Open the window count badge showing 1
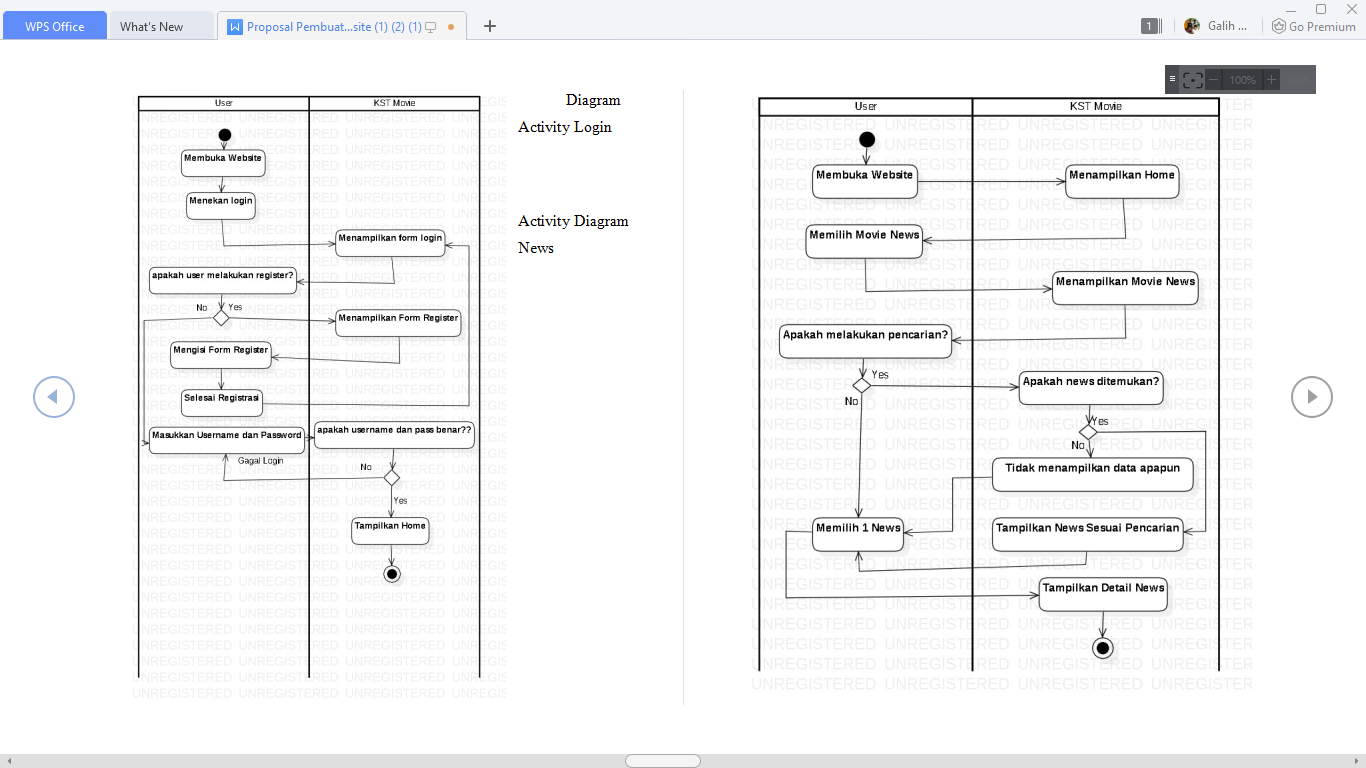This screenshot has width=1366, height=768. tap(1150, 26)
